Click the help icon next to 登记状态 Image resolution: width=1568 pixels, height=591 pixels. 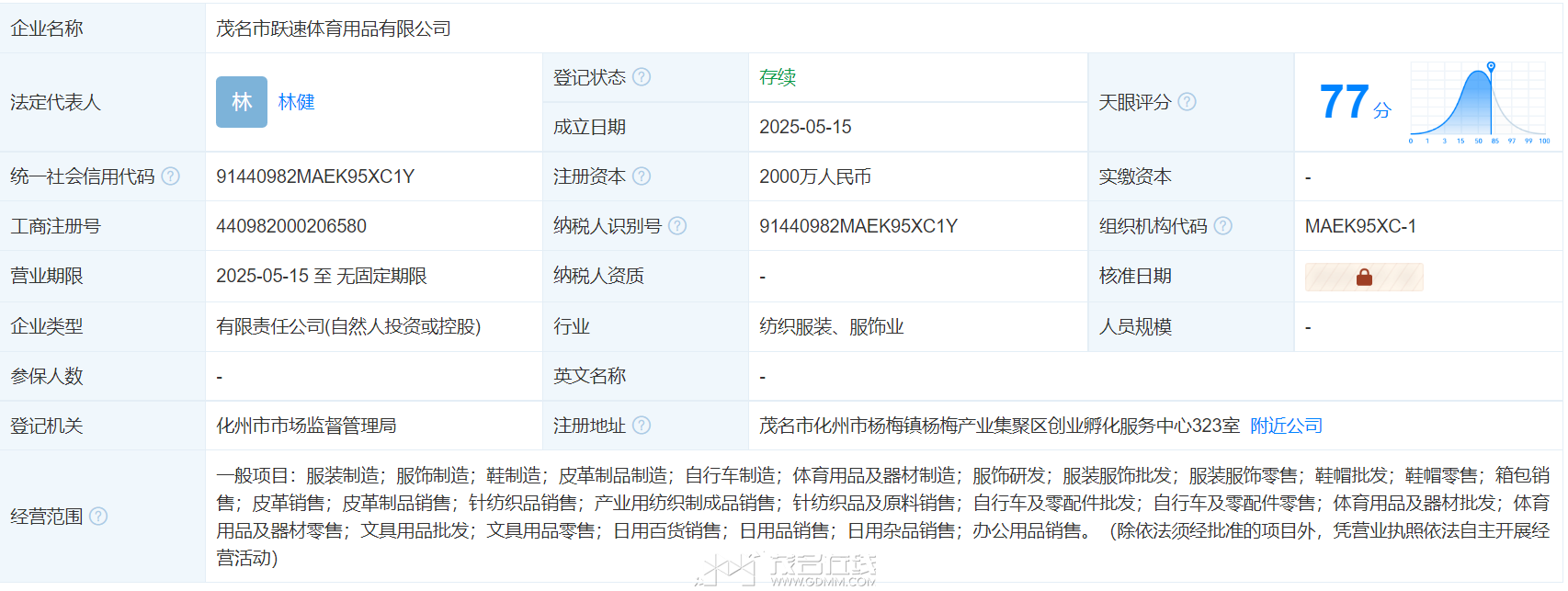click(642, 77)
